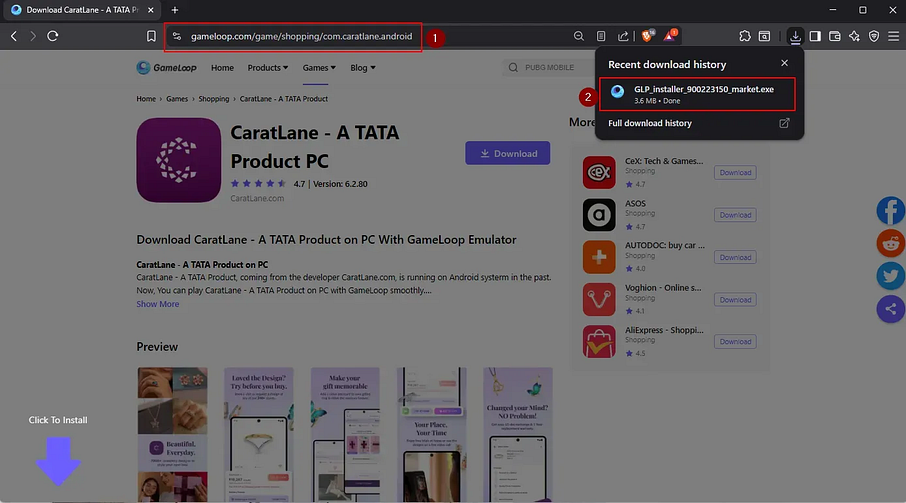Screen dimensions: 906x503
Task: Download CeX: Tech & Games app
Action: coord(735,173)
